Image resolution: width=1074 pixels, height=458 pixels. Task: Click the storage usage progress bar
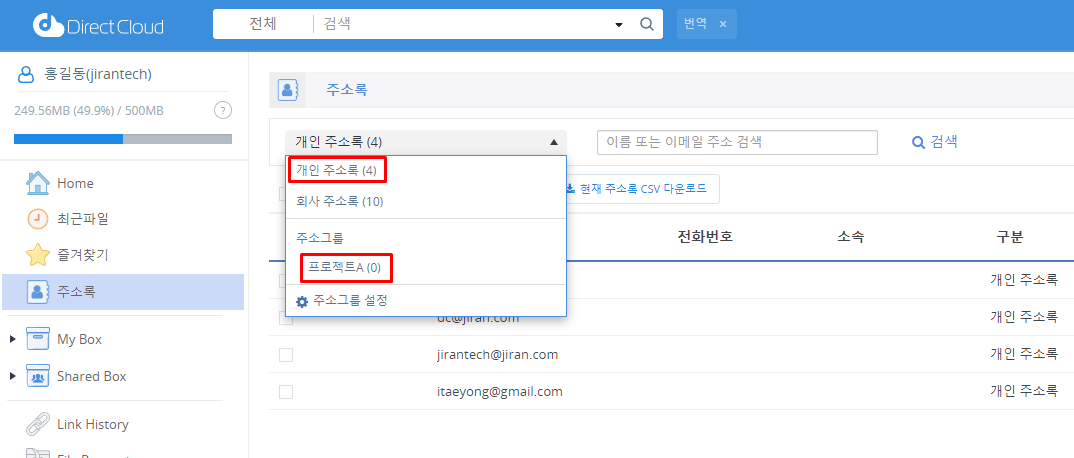(123, 139)
